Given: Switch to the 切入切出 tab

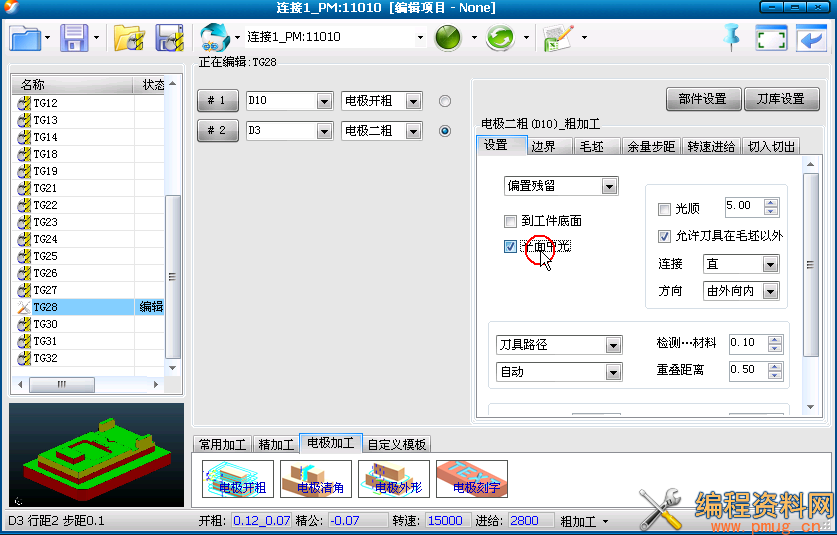Looking at the screenshot, I should tap(771, 146).
